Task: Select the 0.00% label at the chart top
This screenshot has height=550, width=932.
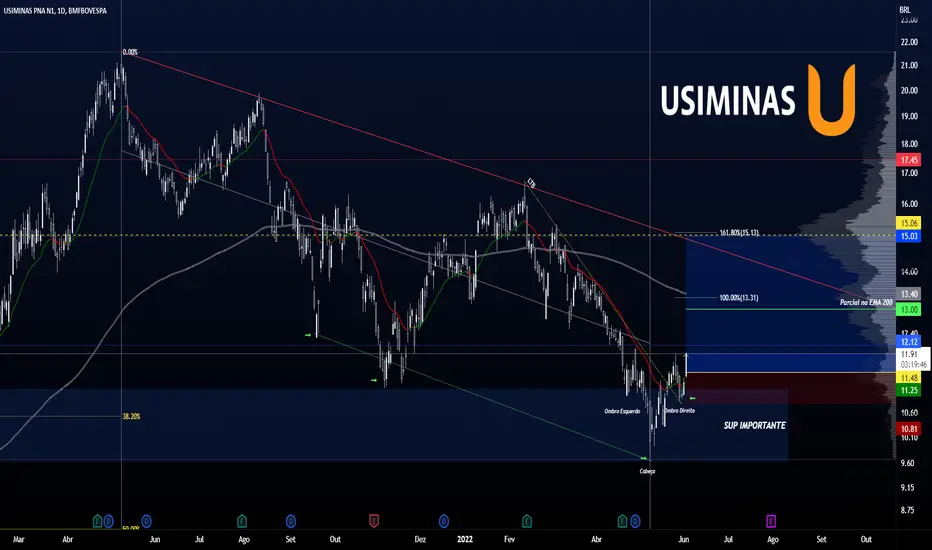Action: 130,52
